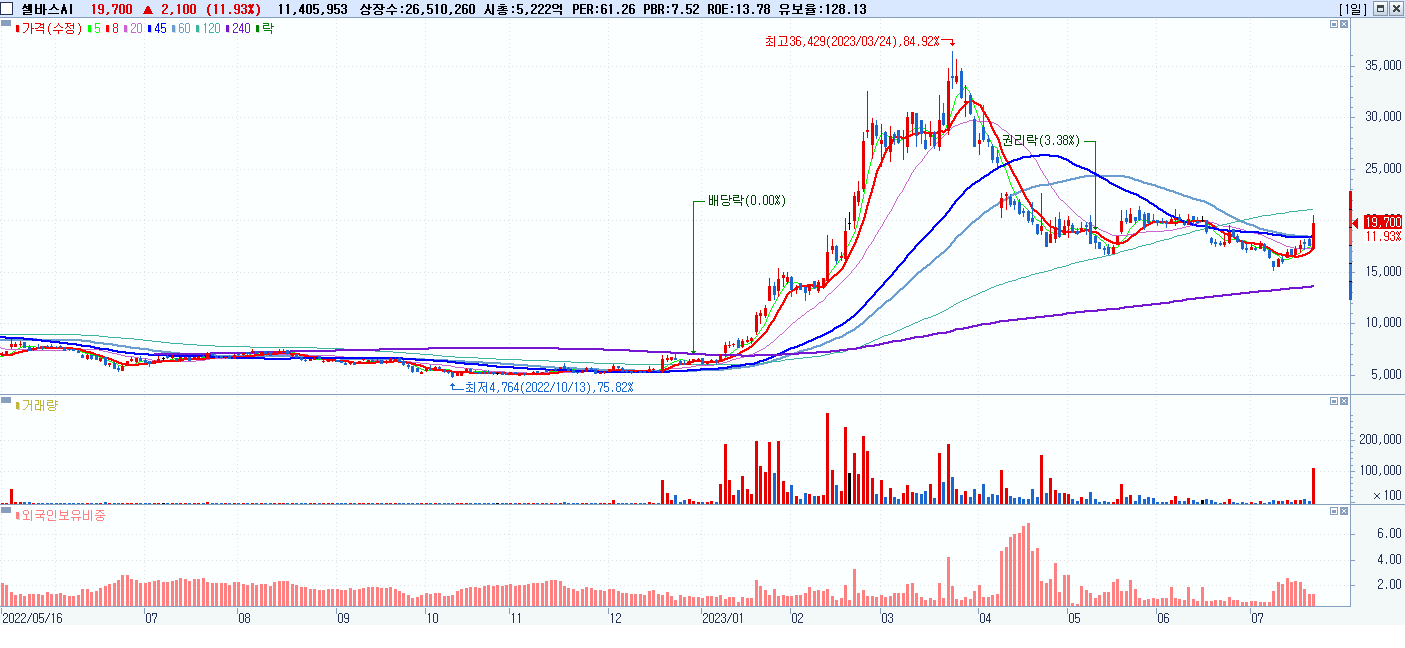The width and height of the screenshot is (1405, 648).
Task: Click the current price tag 19,700 on axis
Action: (1382, 222)
